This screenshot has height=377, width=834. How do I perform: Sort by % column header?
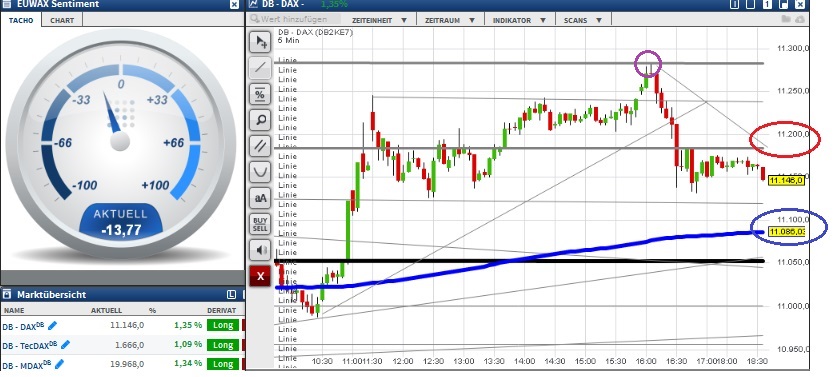152,311
